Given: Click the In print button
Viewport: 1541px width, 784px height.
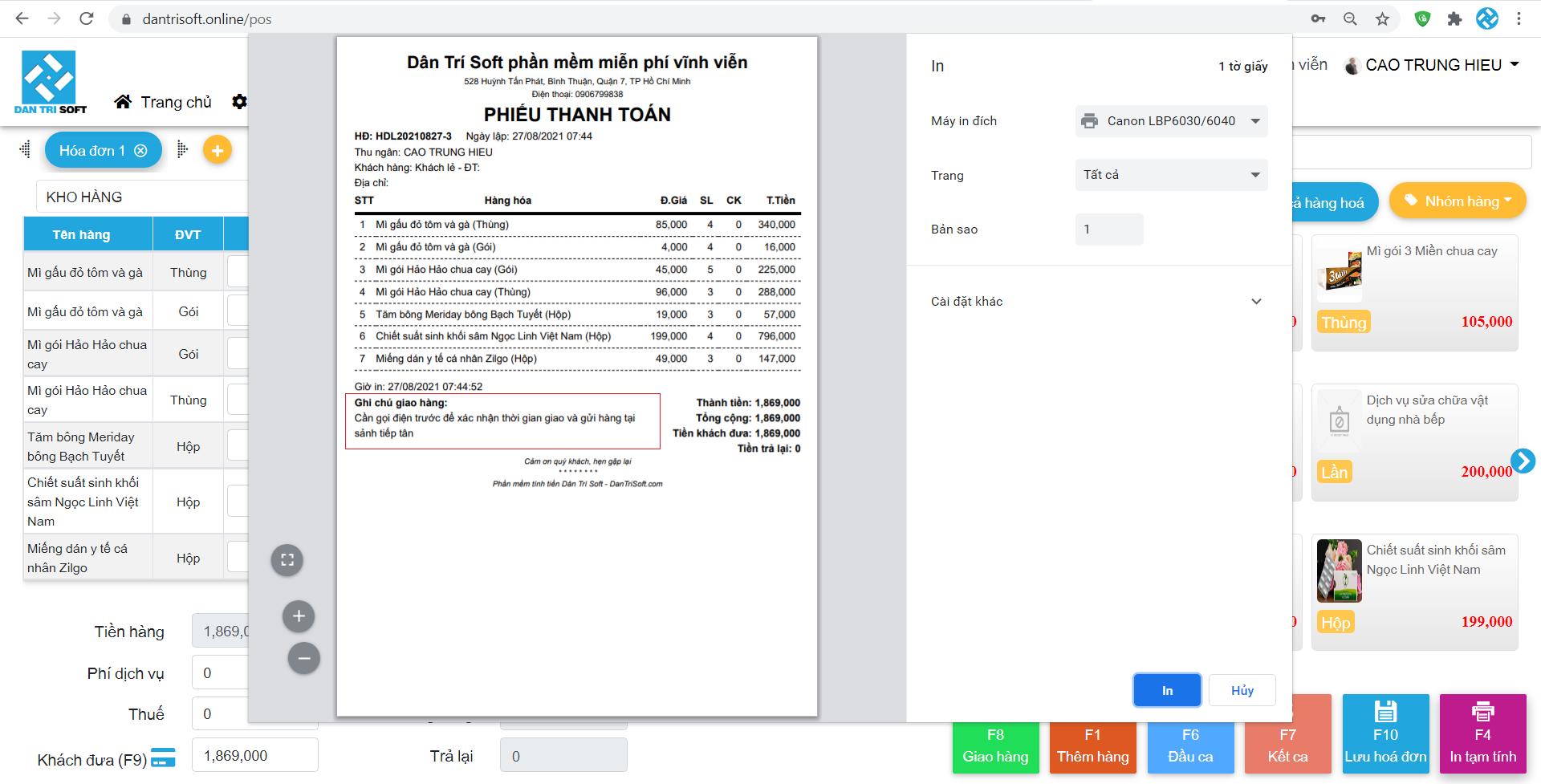Looking at the screenshot, I should 1167,690.
